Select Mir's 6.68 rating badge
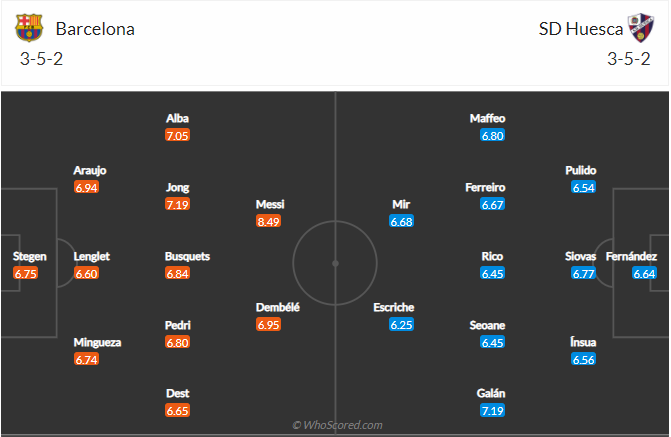 (x=402, y=221)
